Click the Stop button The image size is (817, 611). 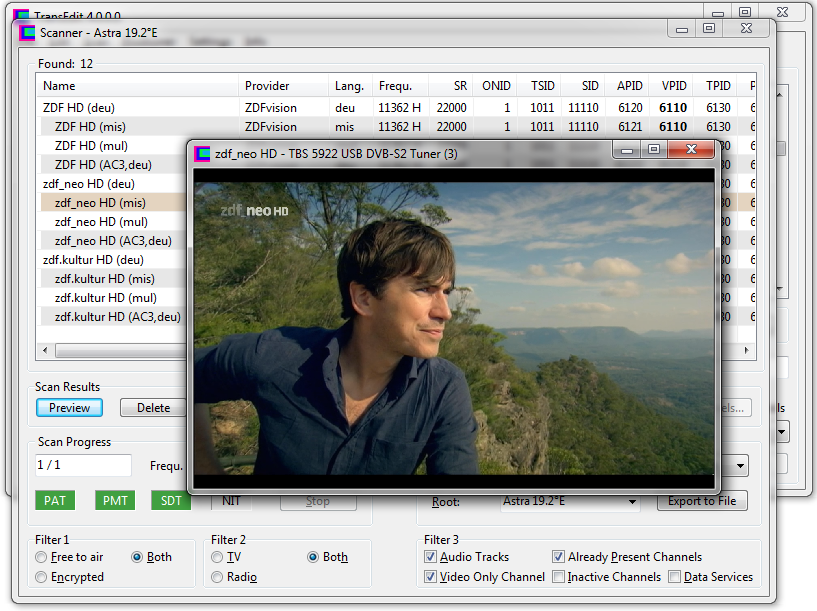tap(318, 501)
